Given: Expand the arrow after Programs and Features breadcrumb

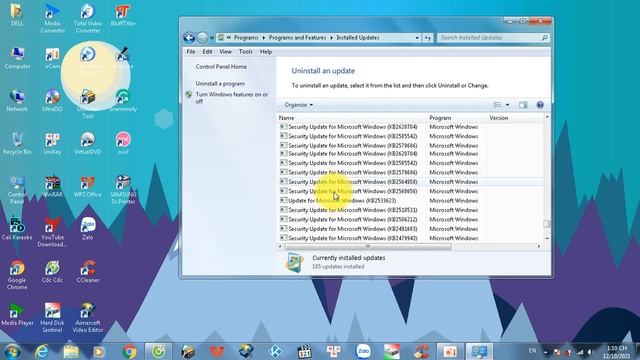Looking at the screenshot, I should pyautogui.click(x=331, y=38).
